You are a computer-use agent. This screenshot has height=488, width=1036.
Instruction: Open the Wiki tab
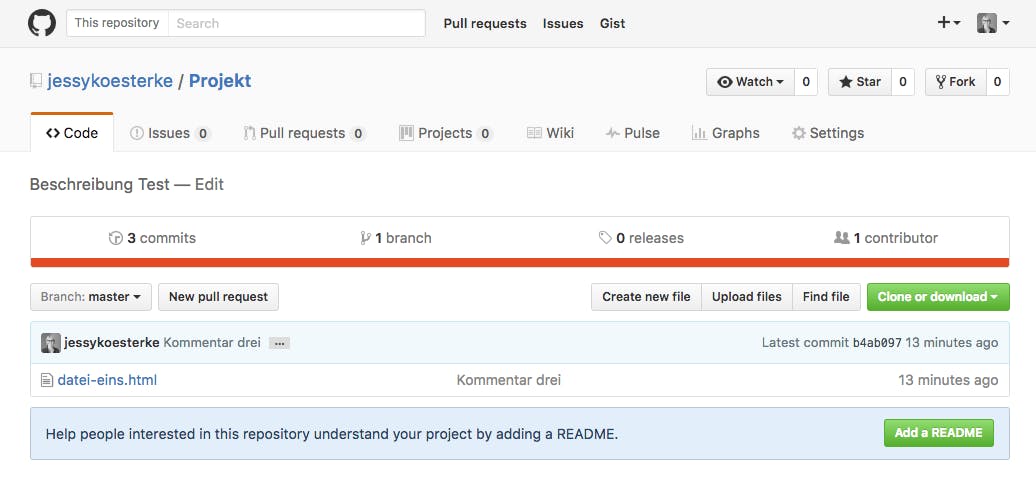click(x=550, y=133)
